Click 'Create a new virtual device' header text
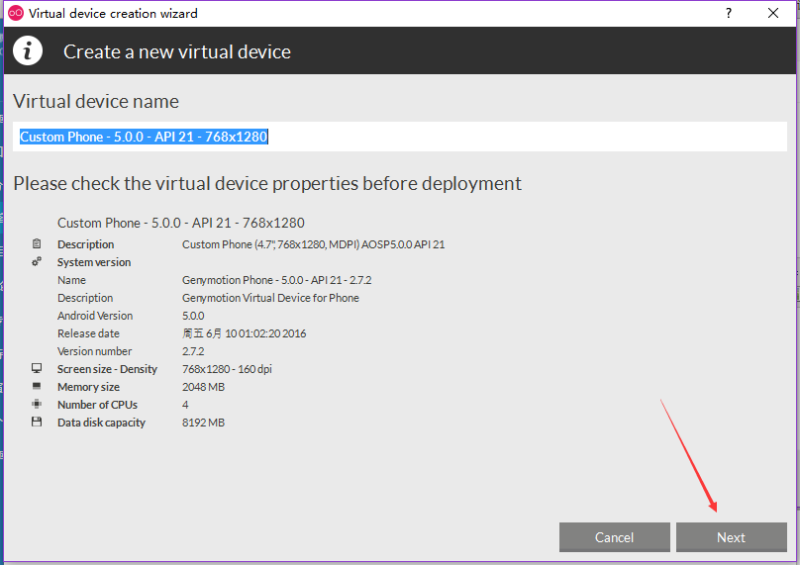Screen dimensions: 800x565 click(177, 52)
